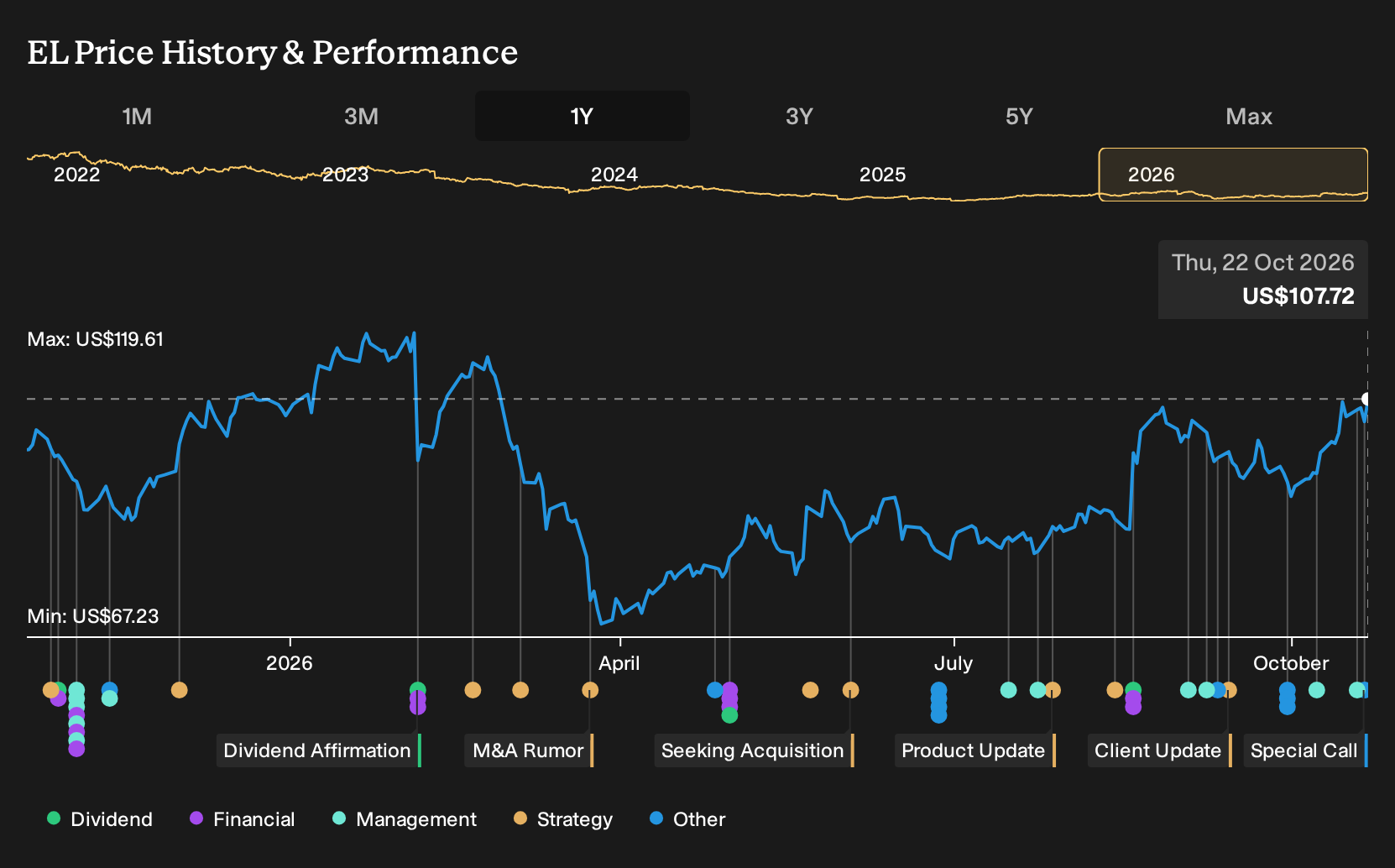Click lone orange Strategy dot left of 2026 label
Image resolution: width=1395 pixels, height=868 pixels.
click(179, 690)
